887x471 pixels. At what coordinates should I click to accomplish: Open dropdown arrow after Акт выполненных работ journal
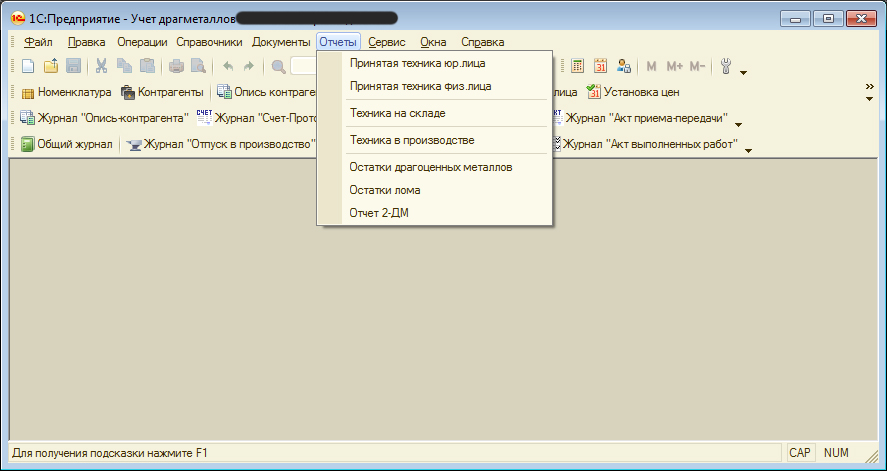pos(747,150)
